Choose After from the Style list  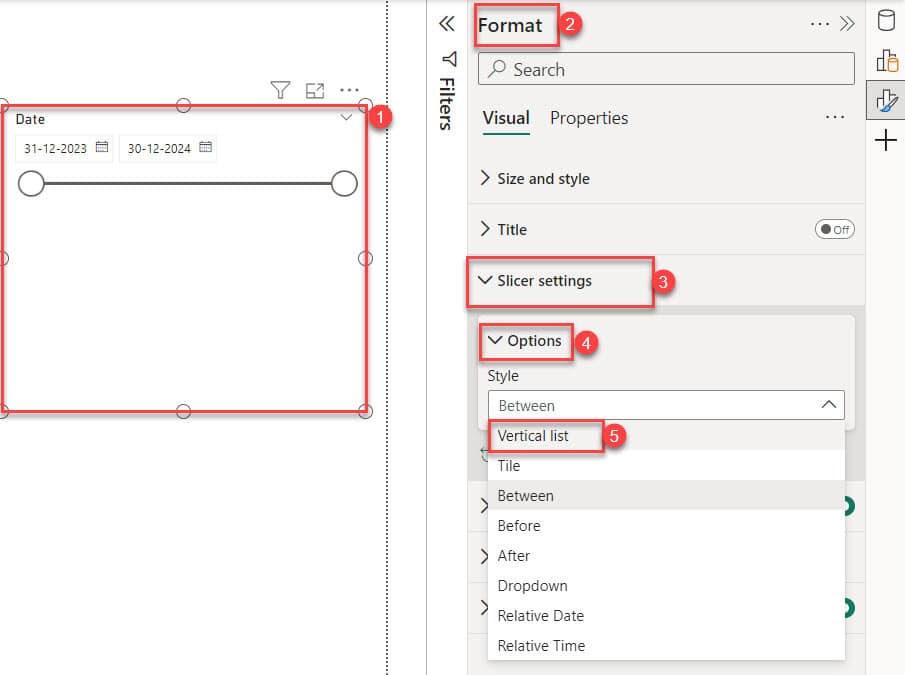click(x=666, y=556)
